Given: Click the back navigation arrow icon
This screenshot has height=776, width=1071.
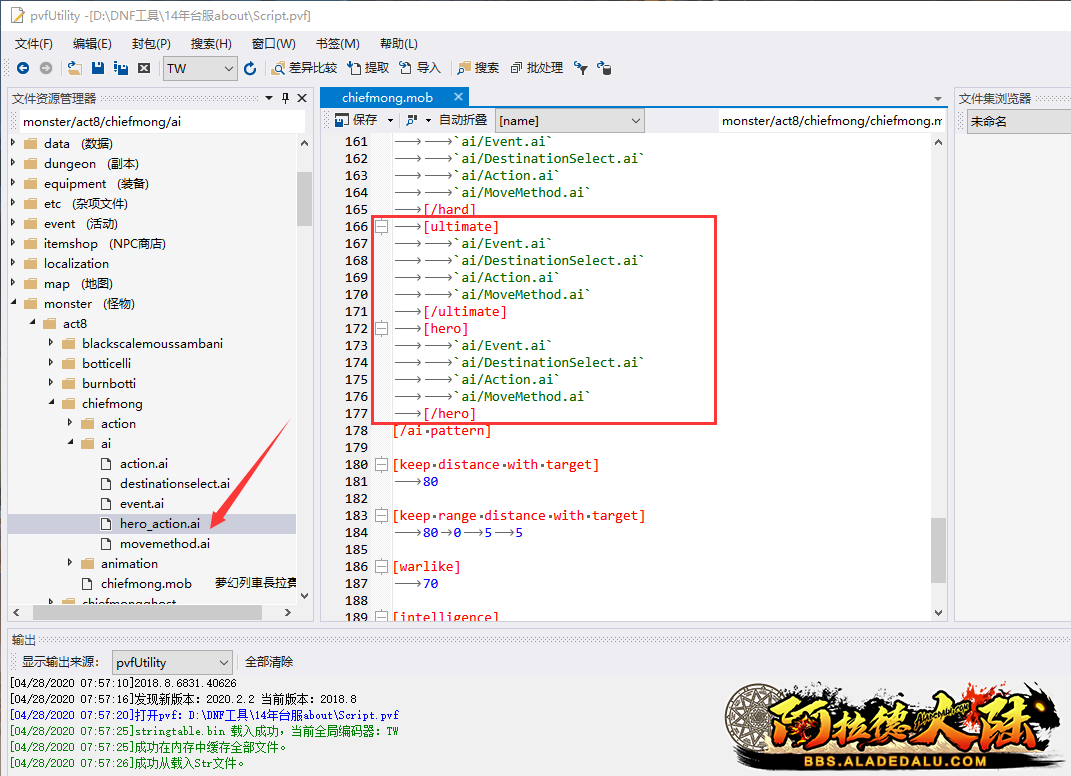Looking at the screenshot, I should pyautogui.click(x=23, y=68).
